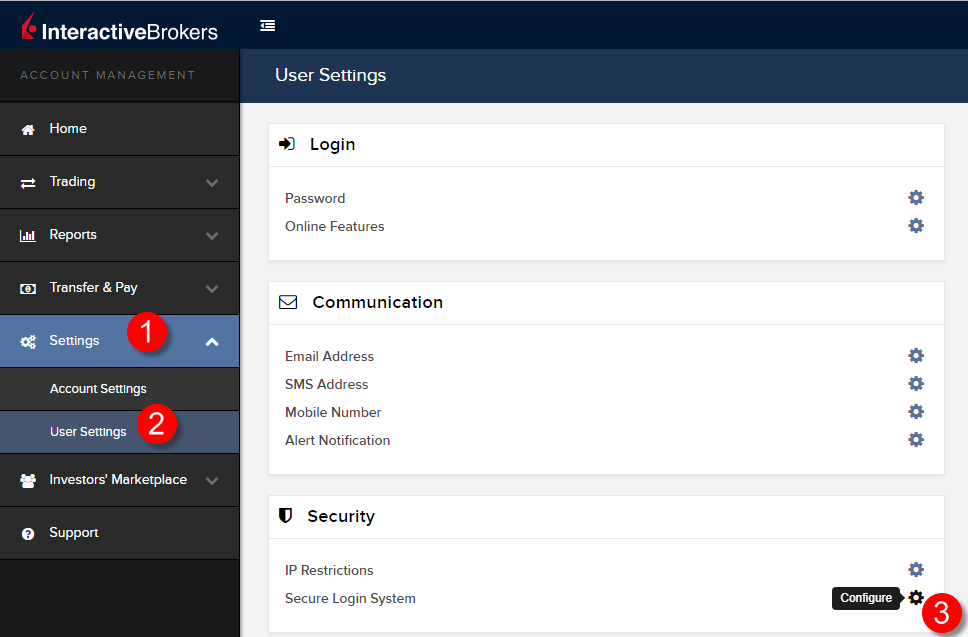Image resolution: width=968 pixels, height=637 pixels.
Task: Click the Online Features label
Action: [335, 227]
